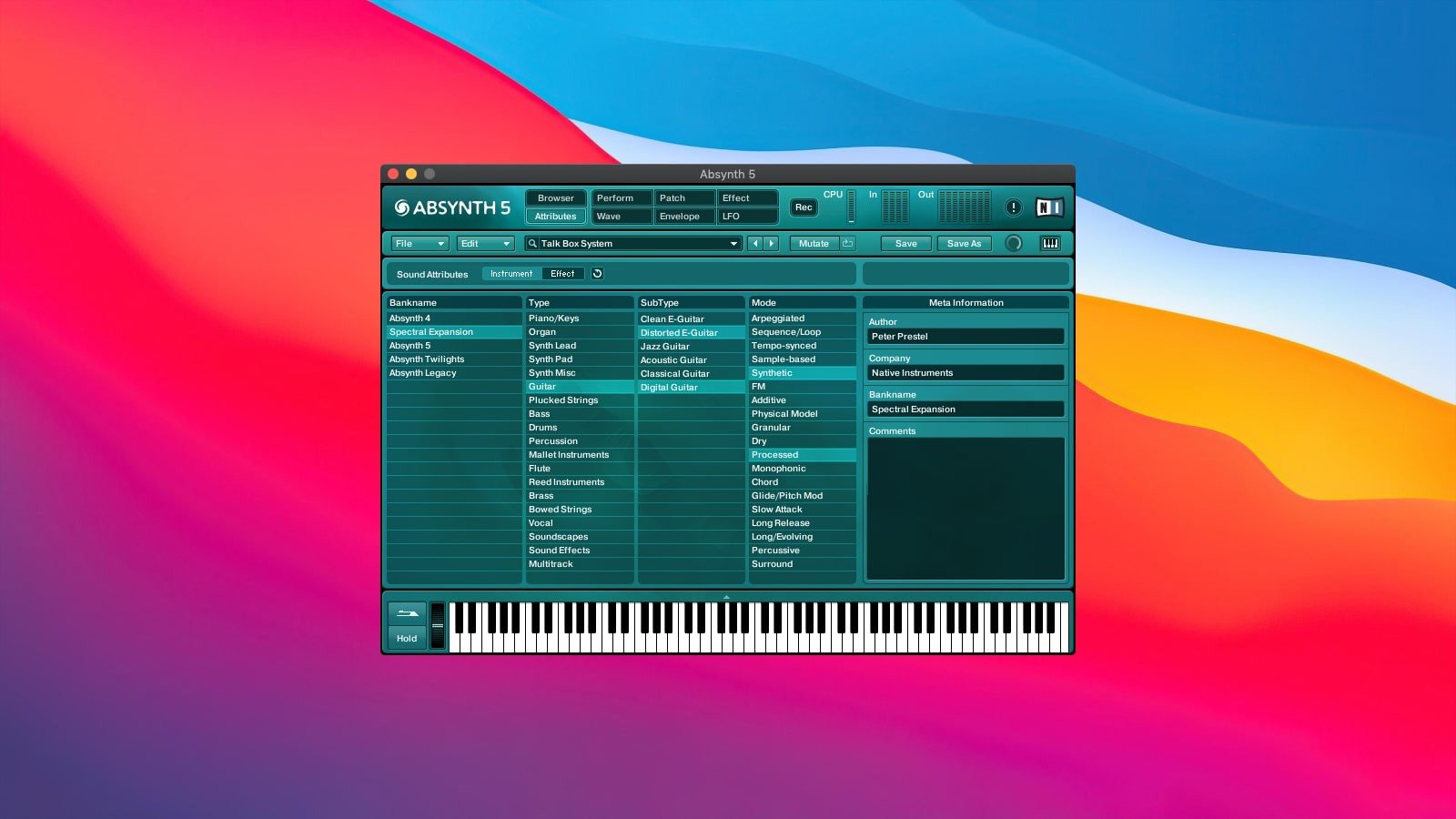The width and height of the screenshot is (1456, 819).
Task: Click the sustain pedal icon above Hold
Action: pos(407,613)
